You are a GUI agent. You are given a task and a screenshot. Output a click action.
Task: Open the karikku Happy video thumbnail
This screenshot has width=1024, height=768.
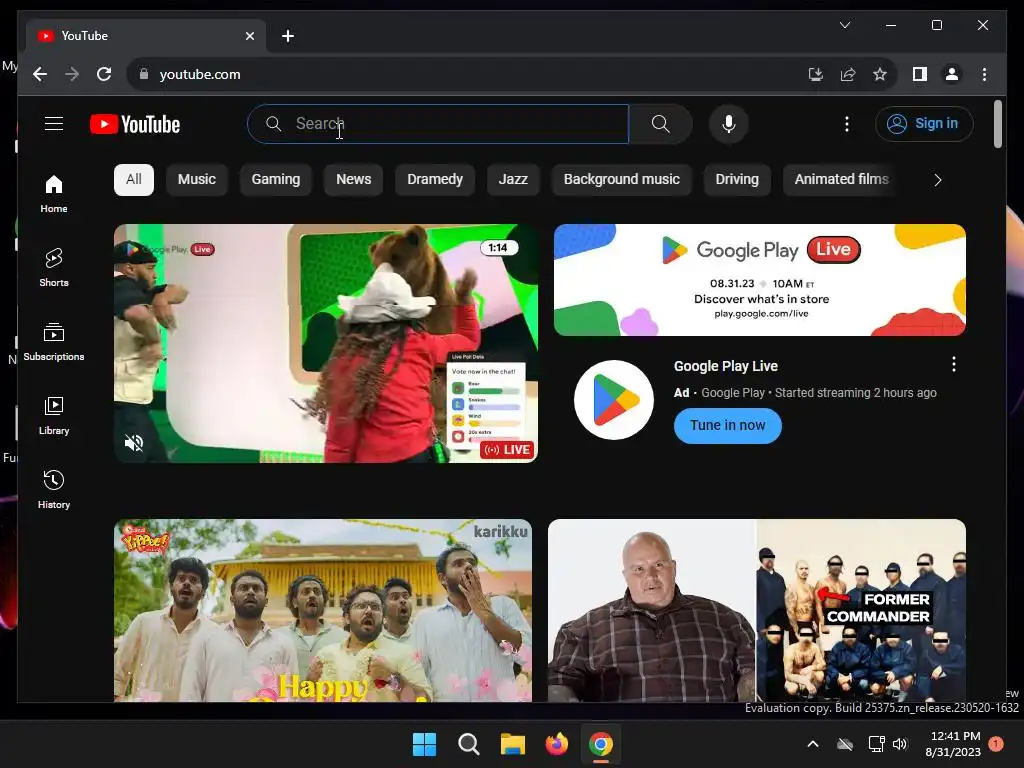click(x=323, y=611)
